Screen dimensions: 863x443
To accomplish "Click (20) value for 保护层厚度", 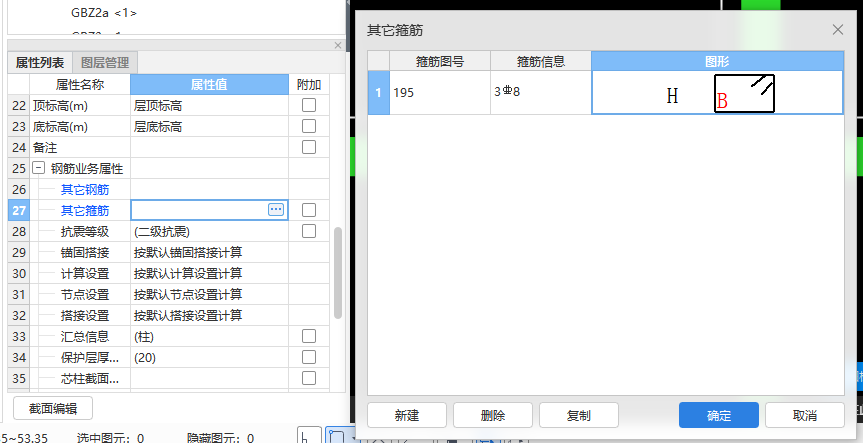I will pos(209,358).
